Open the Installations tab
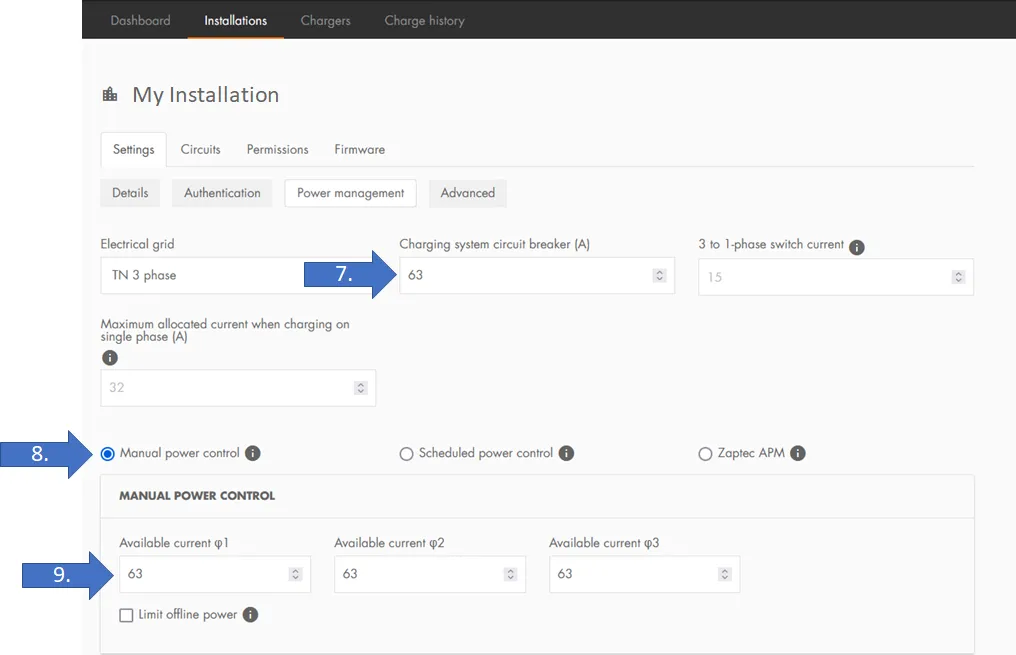 [x=236, y=20]
